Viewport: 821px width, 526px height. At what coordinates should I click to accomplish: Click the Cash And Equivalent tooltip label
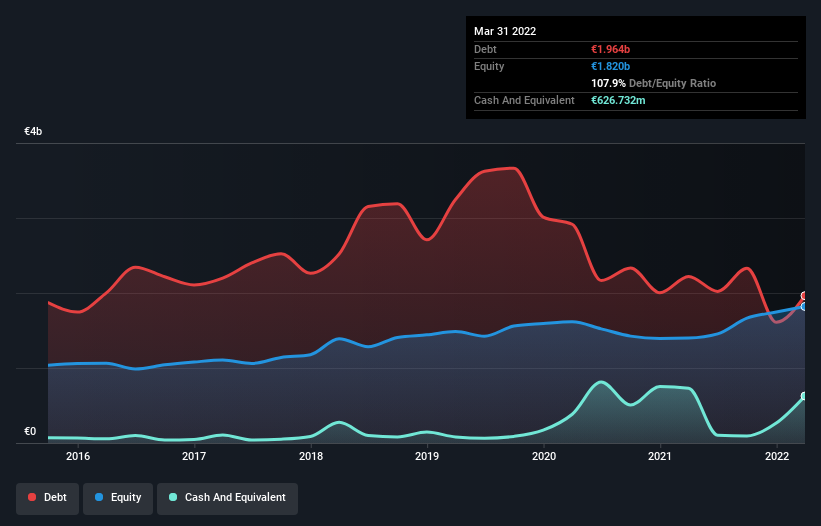pyautogui.click(x=524, y=100)
